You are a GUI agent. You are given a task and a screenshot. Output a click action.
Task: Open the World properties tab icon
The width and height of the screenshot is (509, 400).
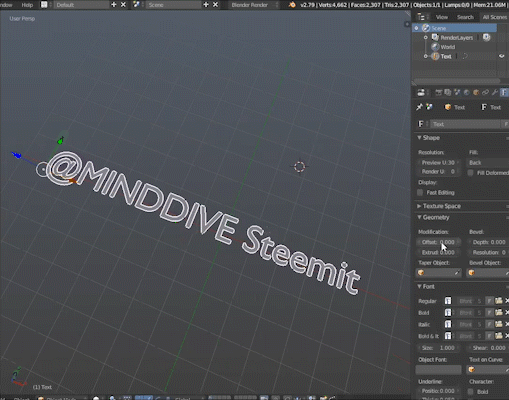pyautogui.click(x=466, y=92)
